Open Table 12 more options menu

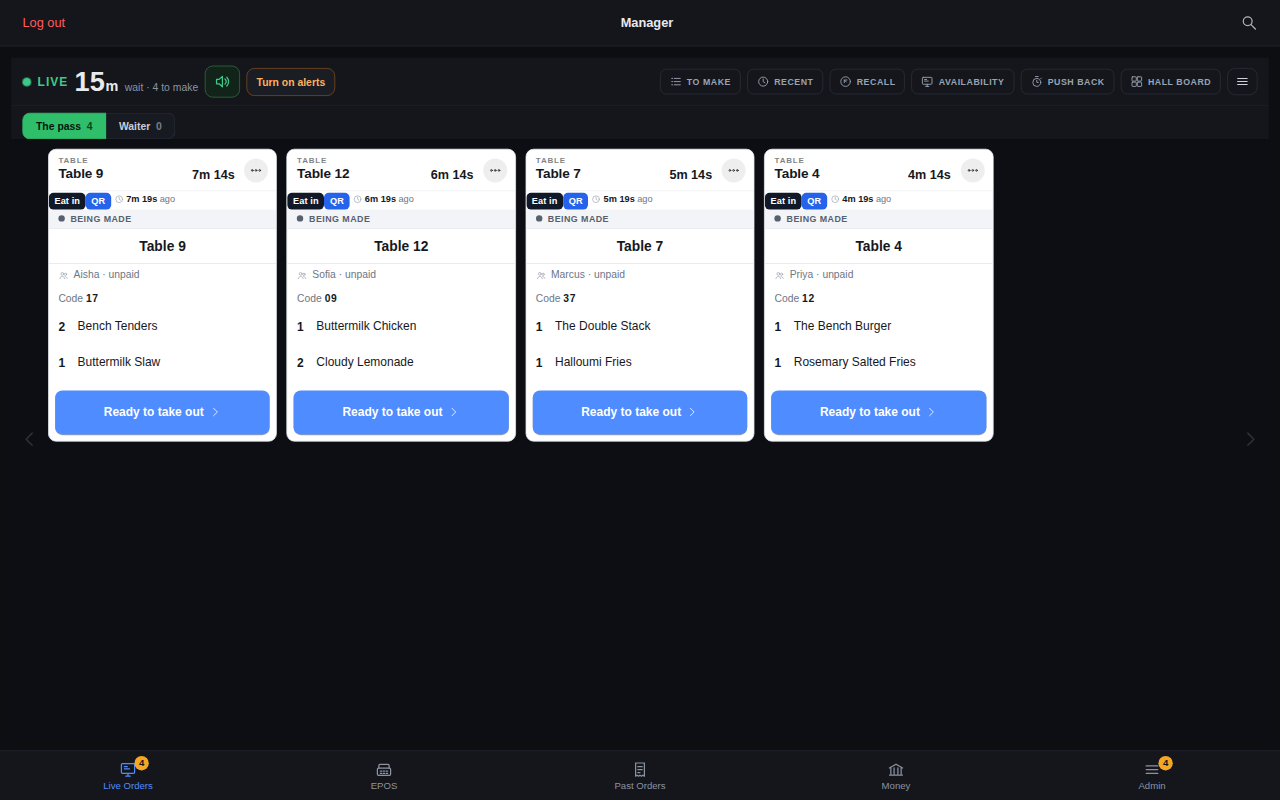pyautogui.click(x=495, y=171)
